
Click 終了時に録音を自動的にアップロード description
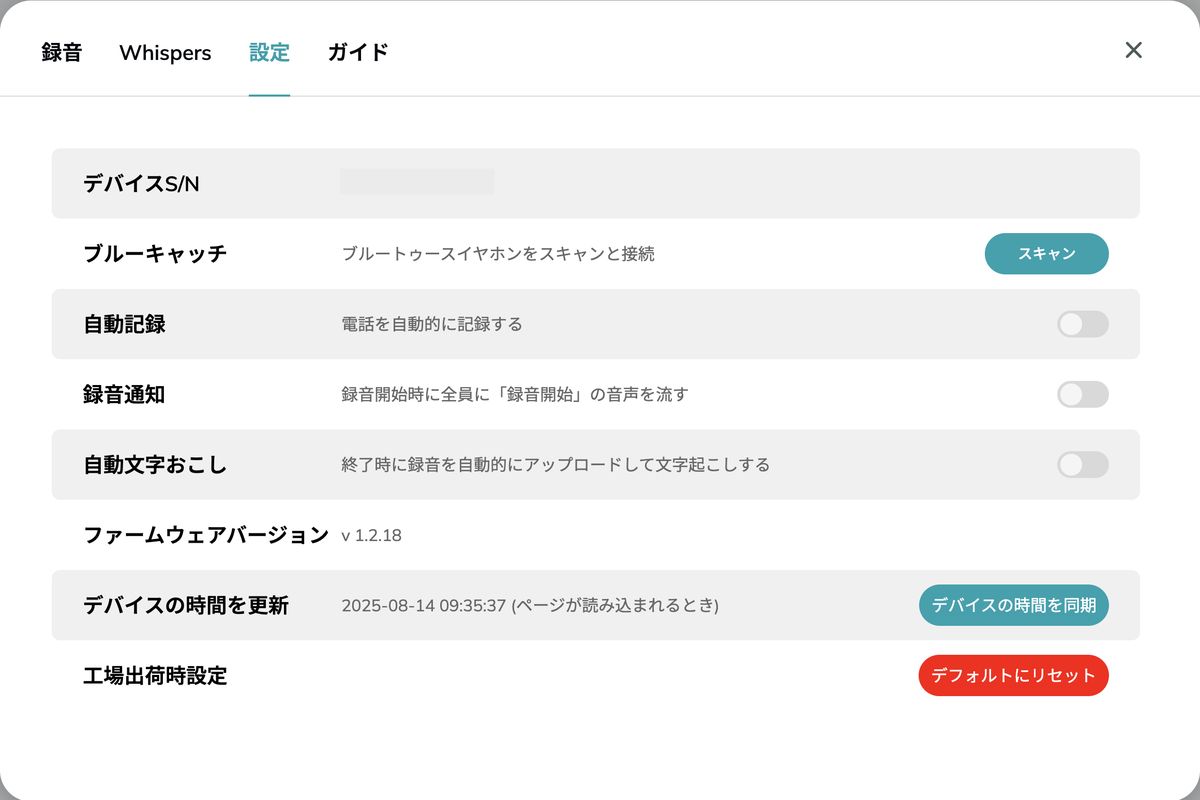[556, 464]
